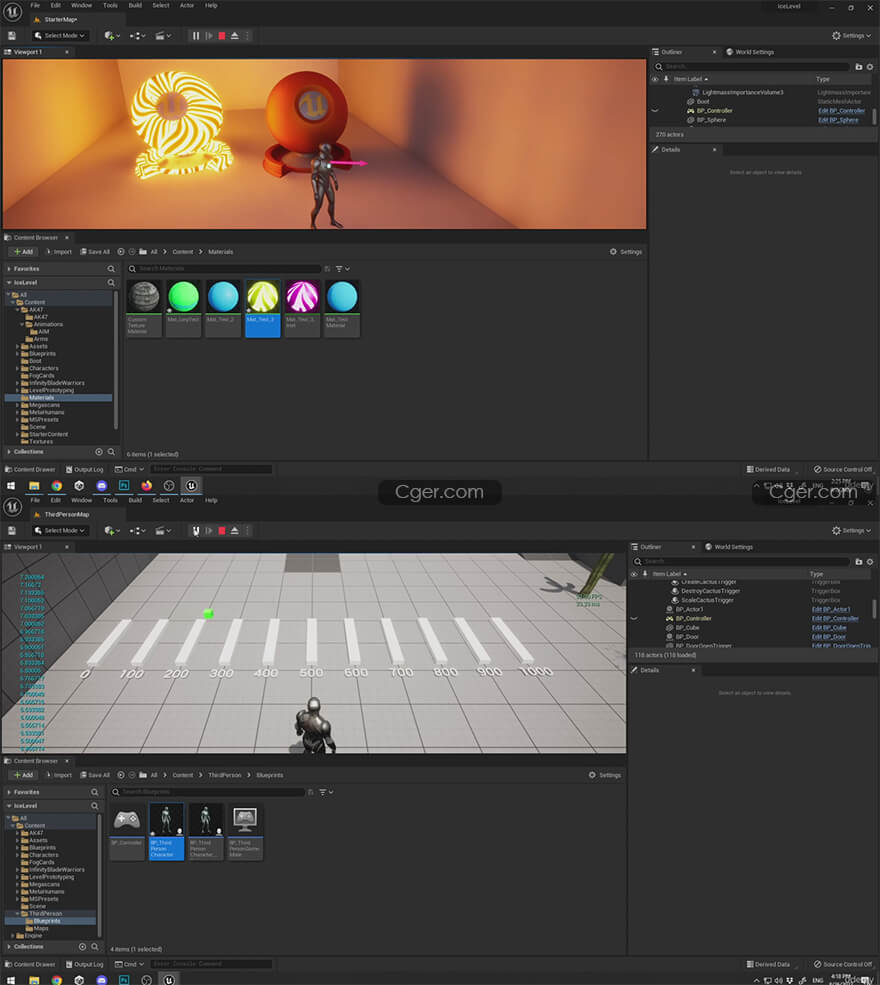Click save icon in ThirdPersonMap toolbar
Viewport: 880px width, 985px height.
11,531
